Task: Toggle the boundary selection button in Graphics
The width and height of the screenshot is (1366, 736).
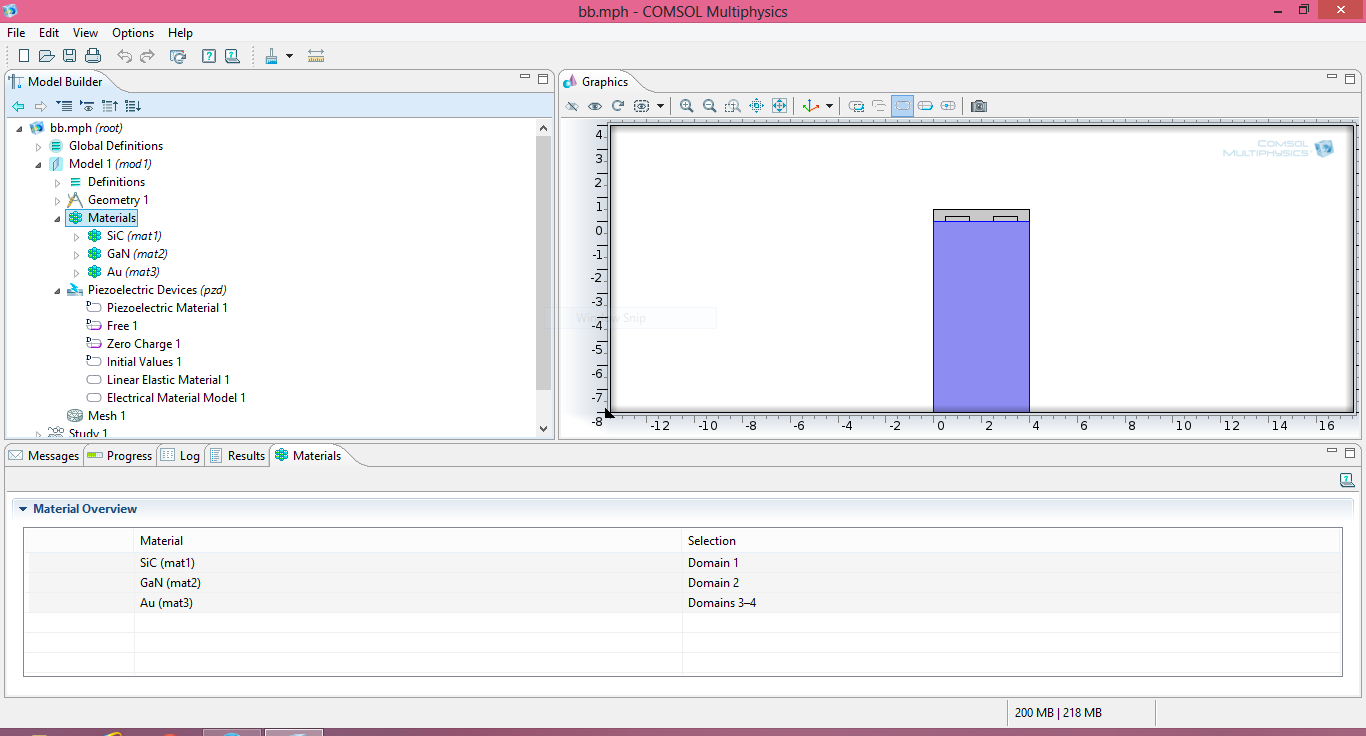Action: 925,106
